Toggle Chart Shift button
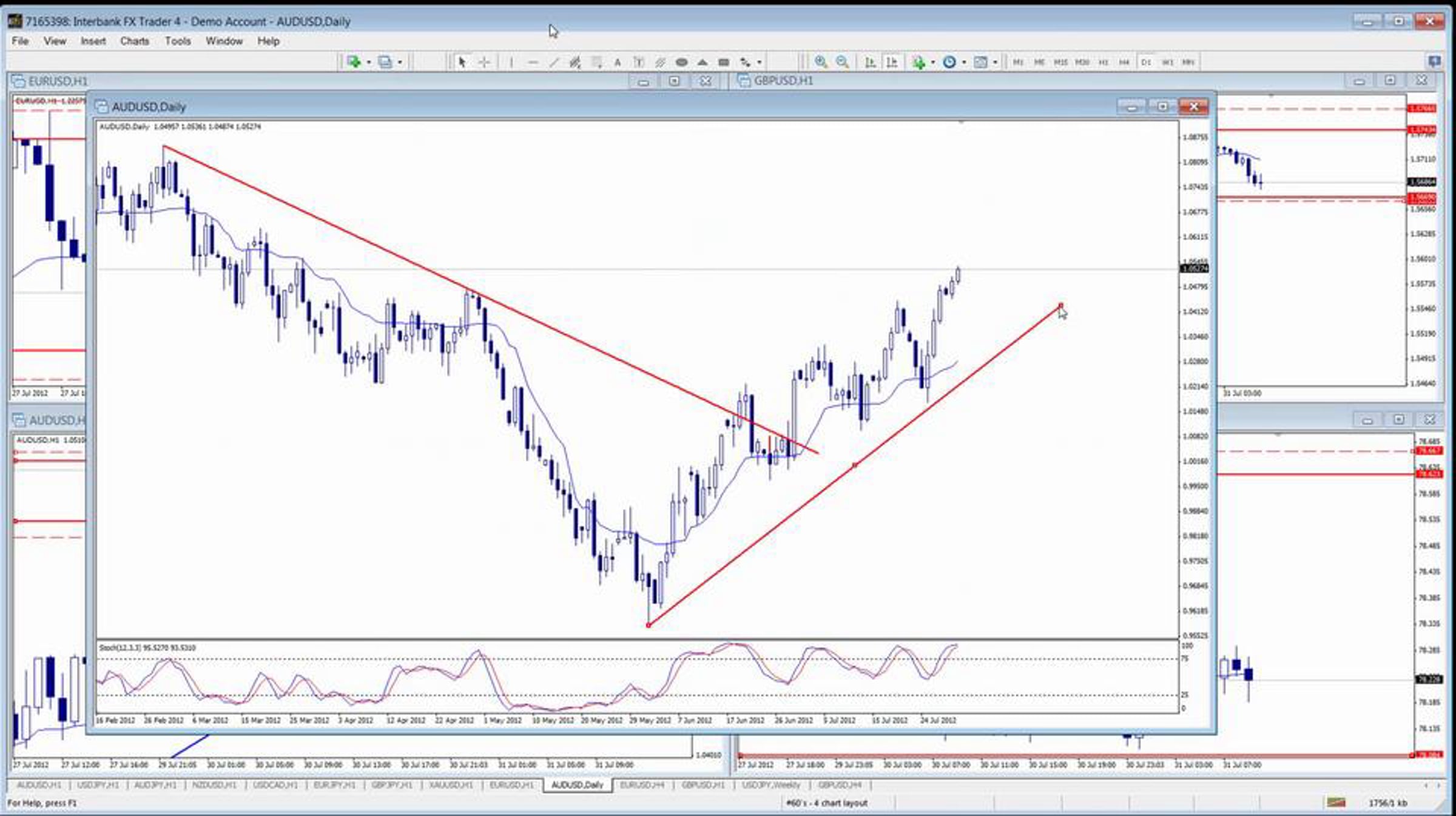 pos(892,62)
